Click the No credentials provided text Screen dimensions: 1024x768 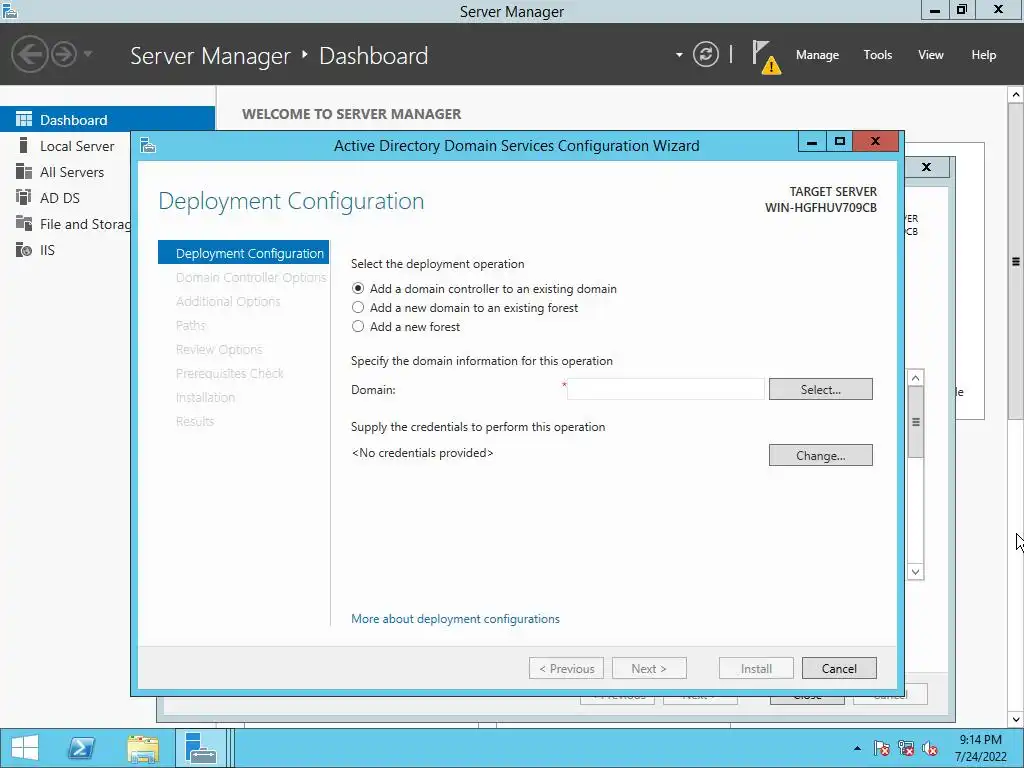pos(423,453)
